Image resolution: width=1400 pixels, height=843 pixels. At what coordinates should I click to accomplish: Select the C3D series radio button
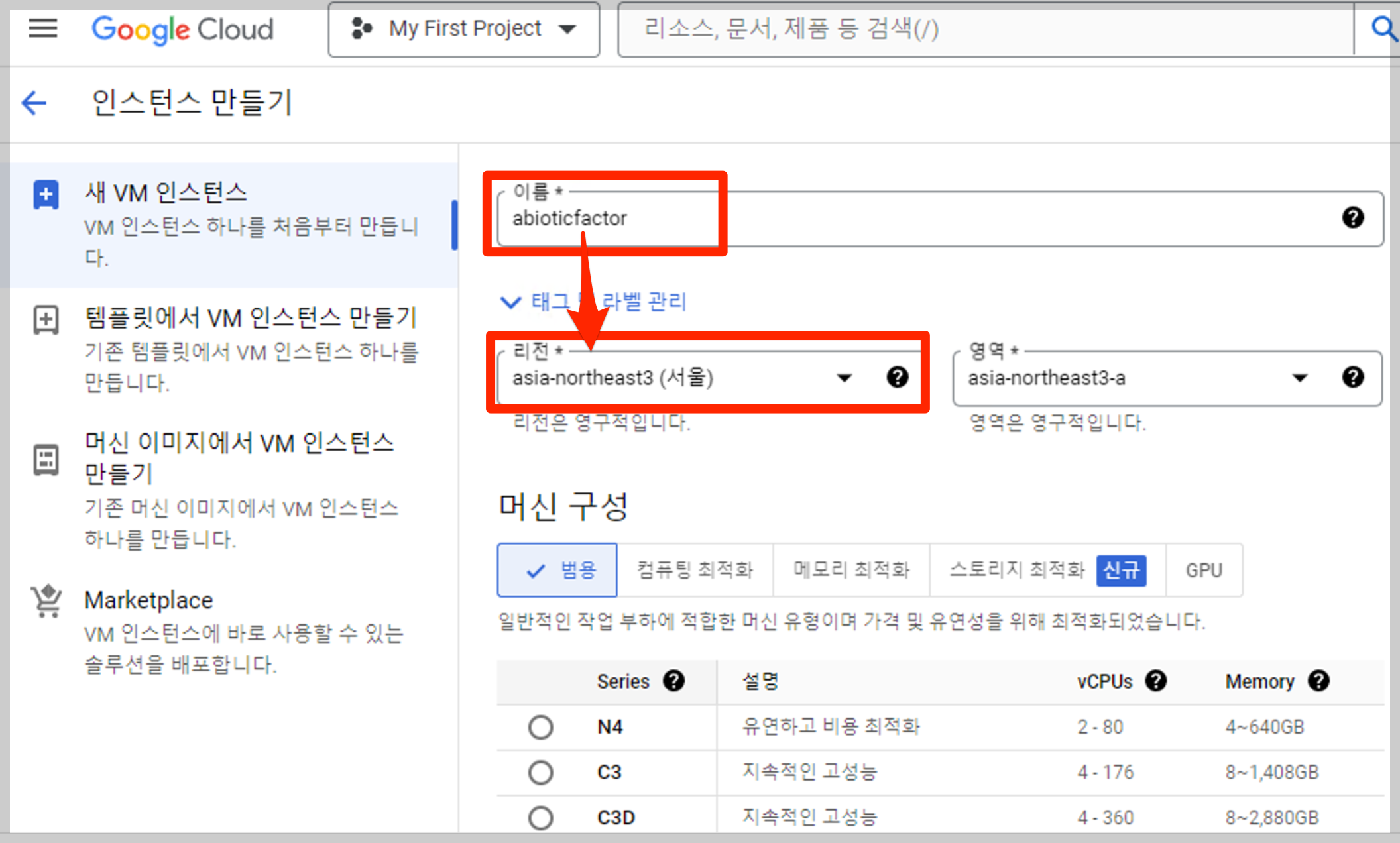pyautogui.click(x=540, y=817)
